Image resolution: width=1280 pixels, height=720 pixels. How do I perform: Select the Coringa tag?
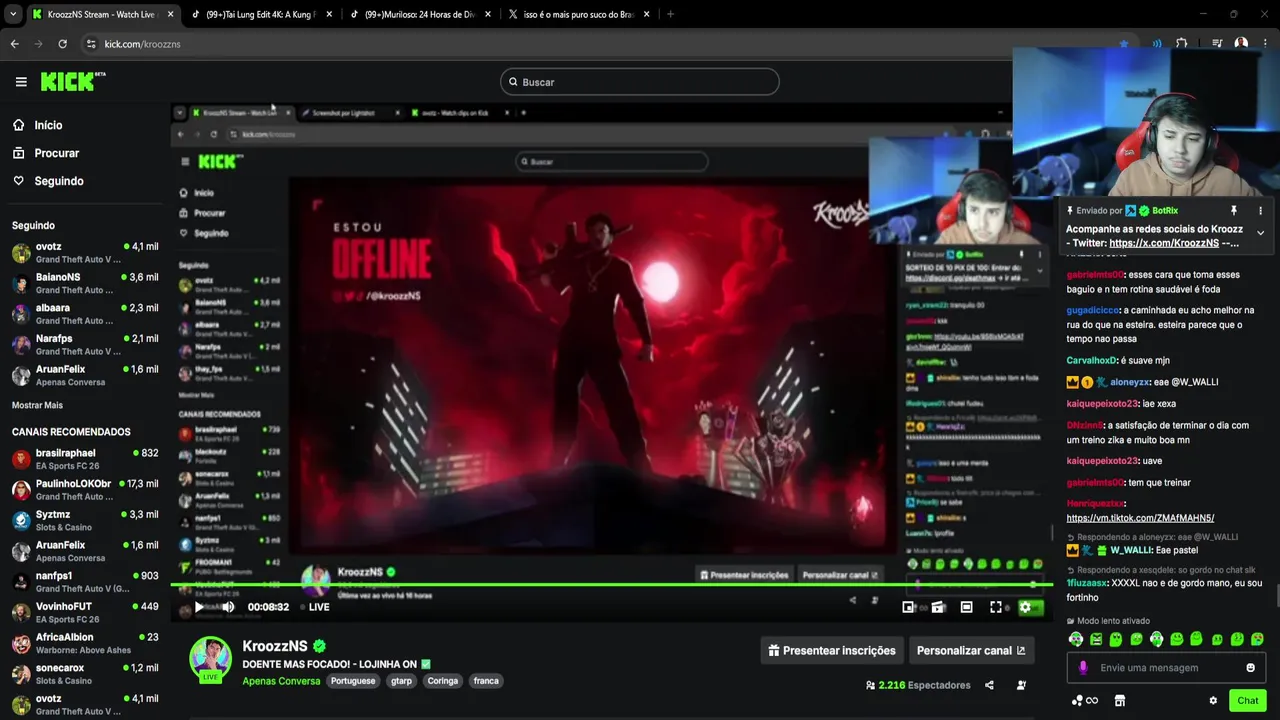(443, 681)
